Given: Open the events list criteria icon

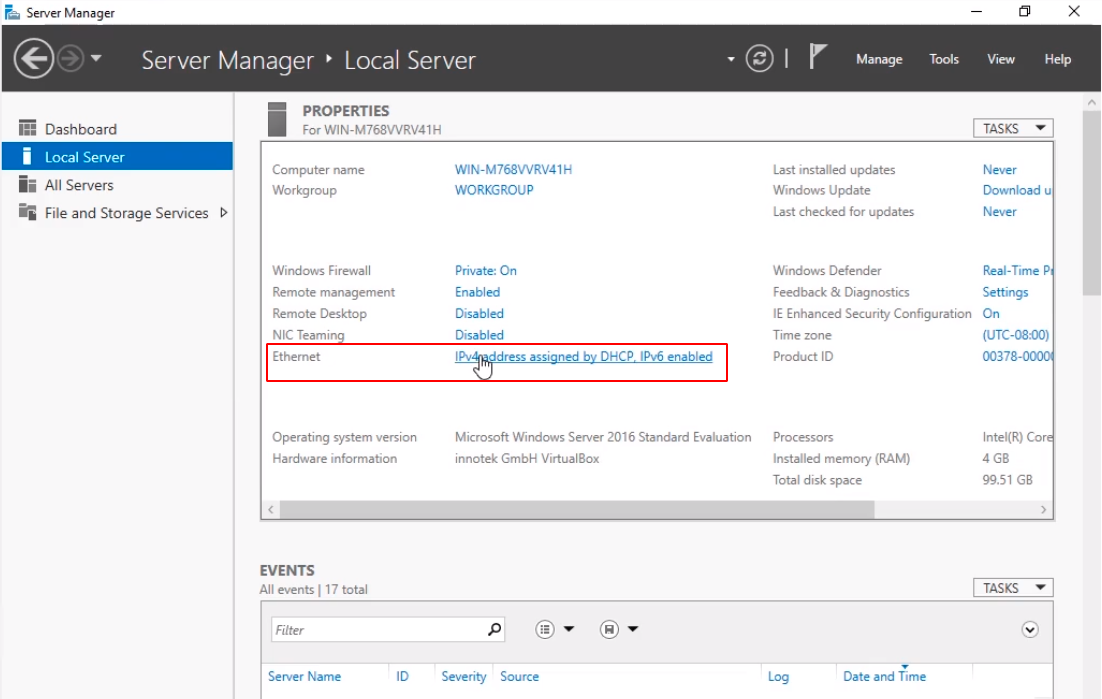Looking at the screenshot, I should coord(545,629).
